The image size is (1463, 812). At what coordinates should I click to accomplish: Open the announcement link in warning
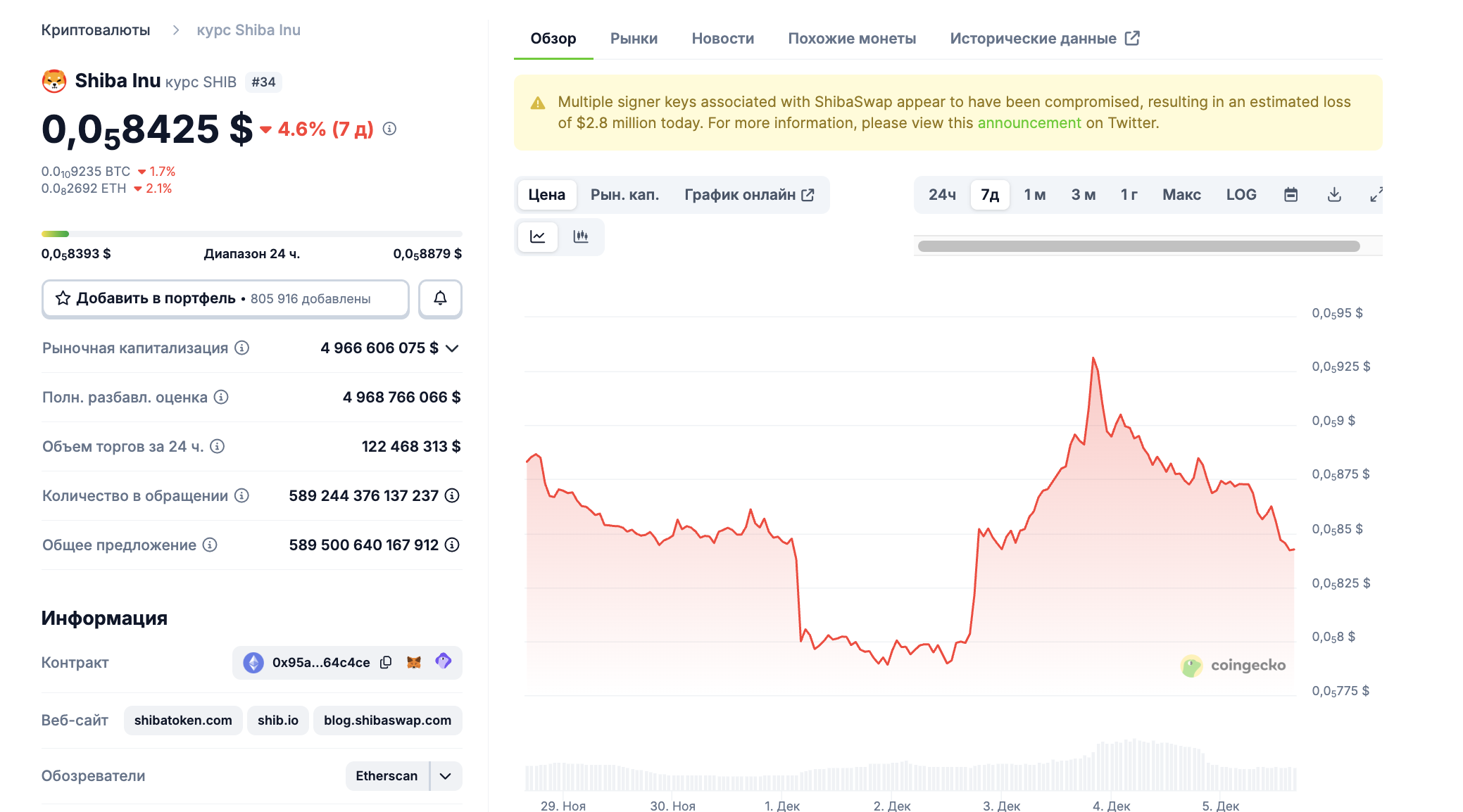[x=1029, y=123]
